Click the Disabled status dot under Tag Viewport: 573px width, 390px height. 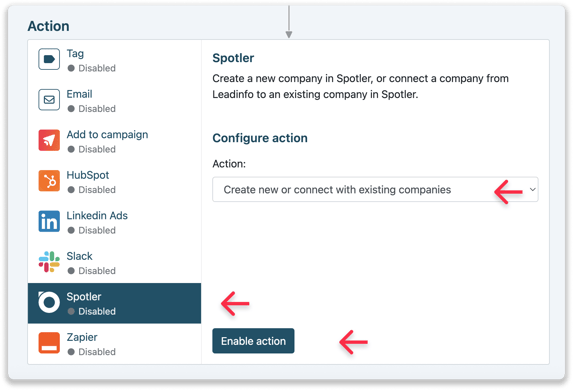[x=71, y=68]
